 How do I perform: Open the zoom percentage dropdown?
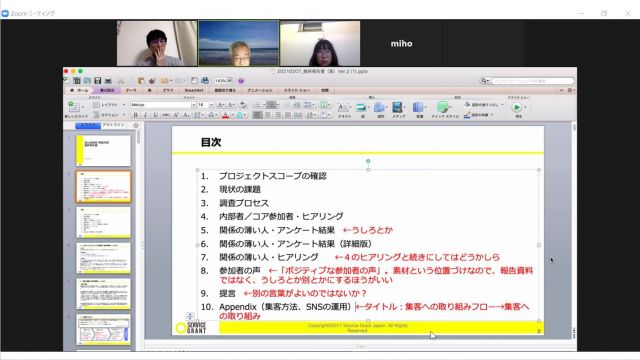pyautogui.click(x=230, y=80)
